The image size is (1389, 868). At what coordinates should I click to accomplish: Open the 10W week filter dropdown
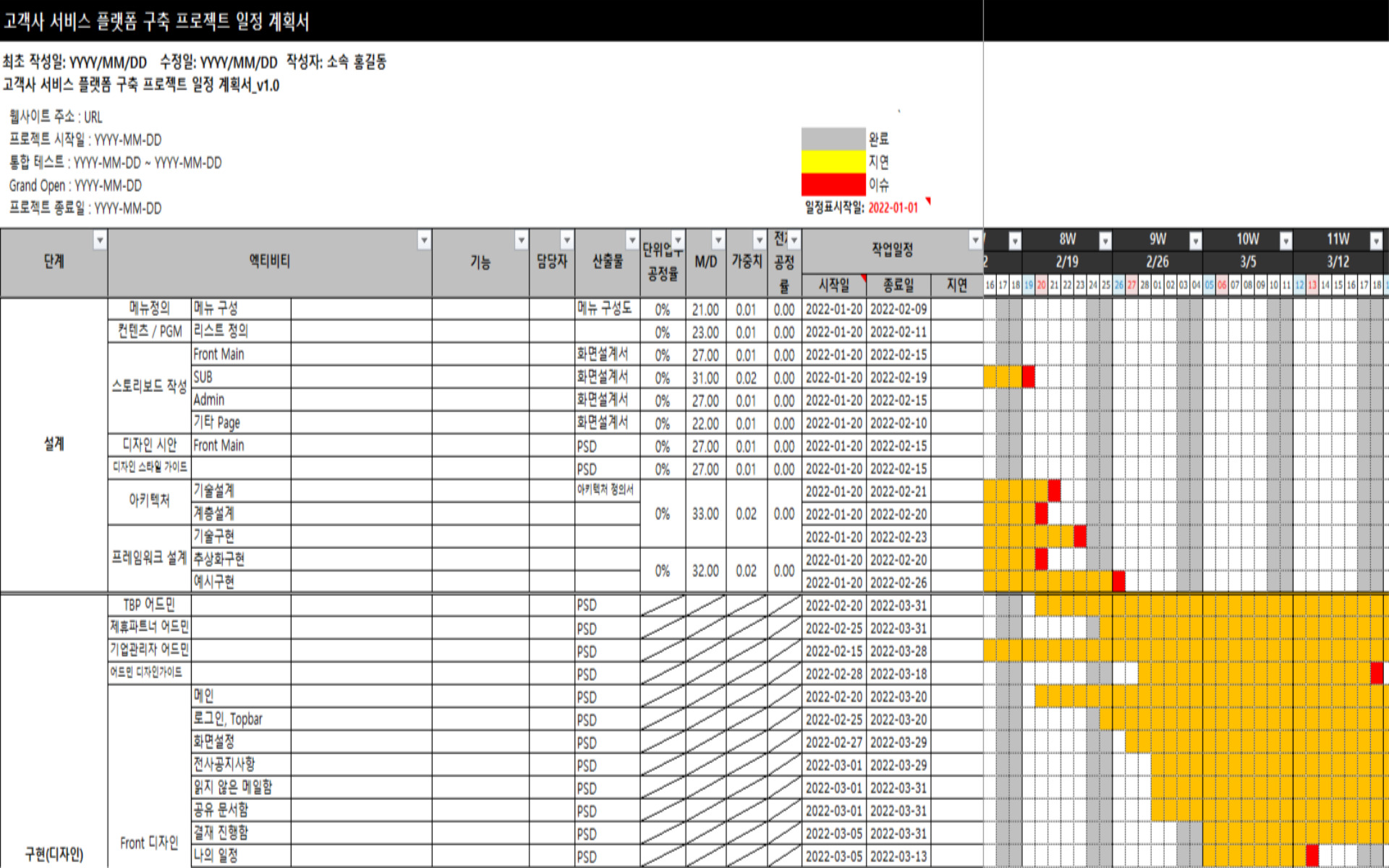(x=1286, y=241)
